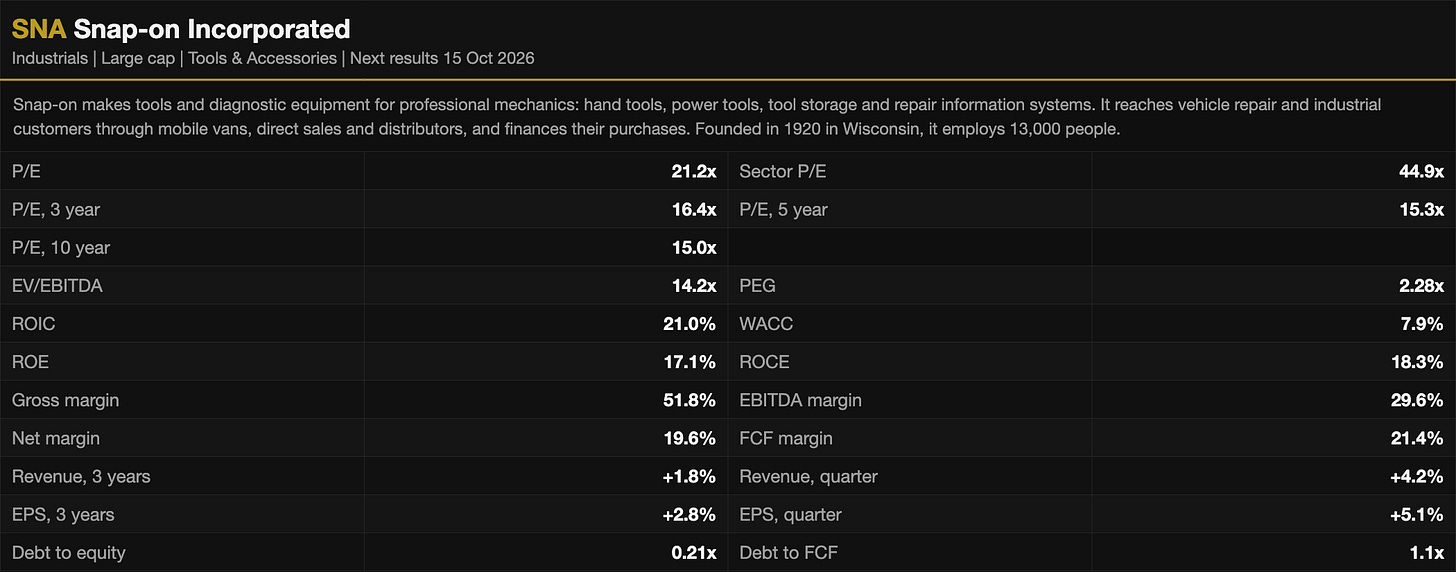The image size is (1456, 572).
Task: Select the Snap-on Incorporated company name
Action: click(x=212, y=29)
